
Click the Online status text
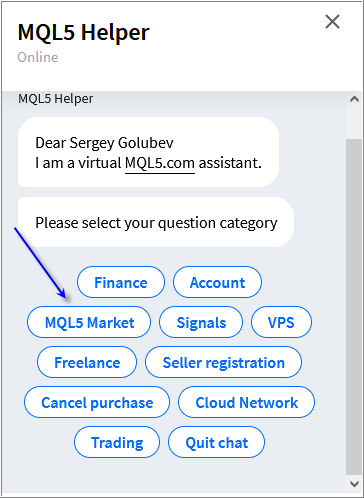38,57
